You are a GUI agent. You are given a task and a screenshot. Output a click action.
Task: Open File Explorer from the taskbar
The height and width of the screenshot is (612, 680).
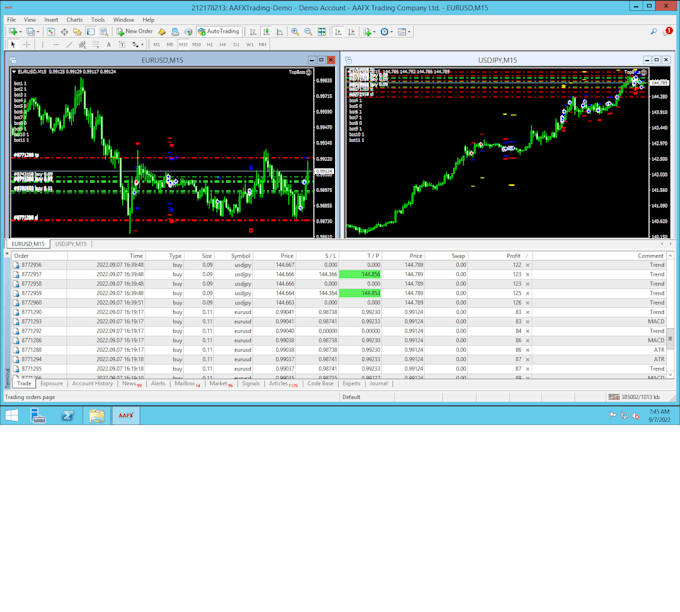click(x=97, y=416)
